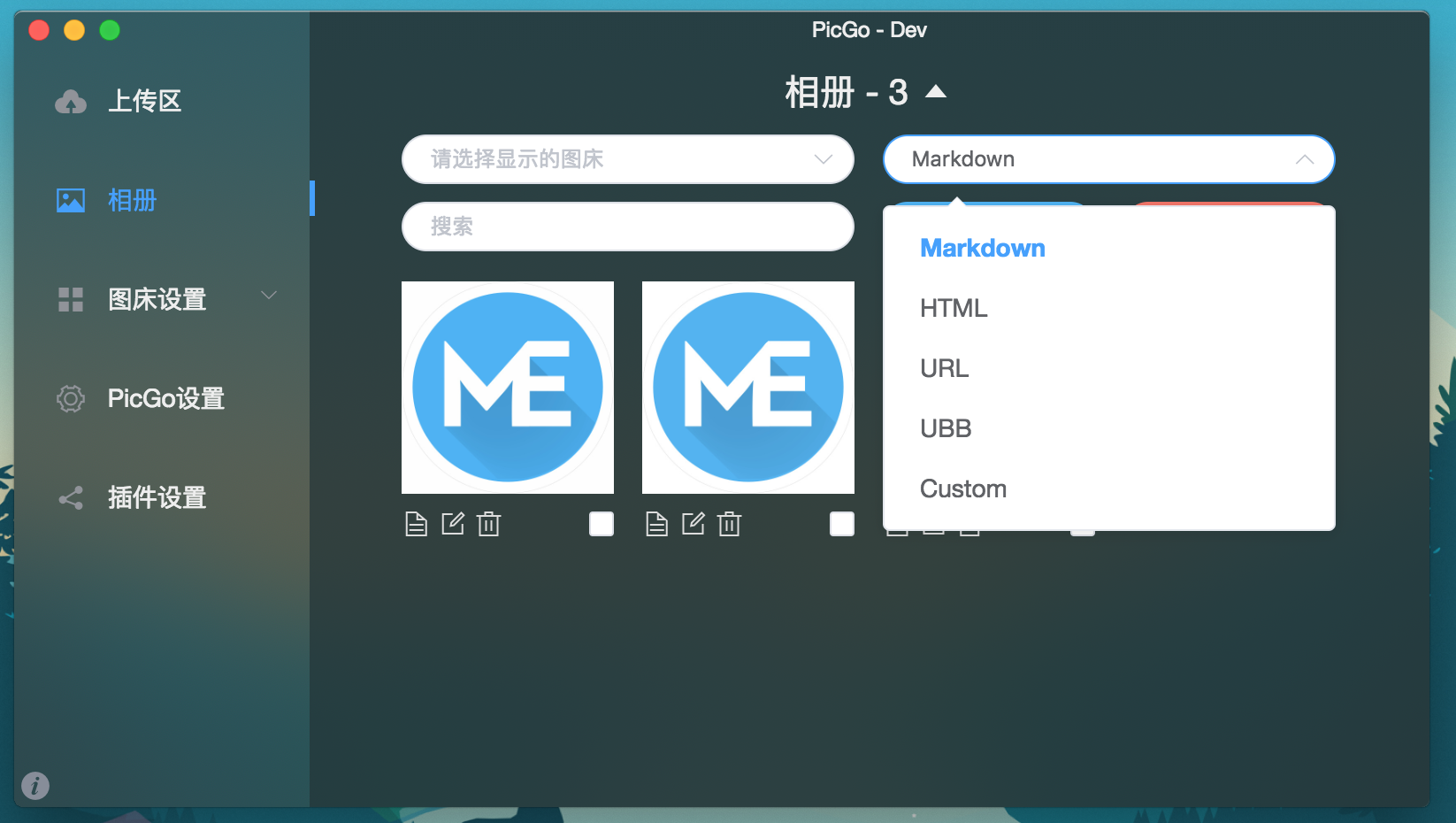Screen dimensions: 1456x823
Task: Click the info icon at bottom left
Action: tap(35, 785)
